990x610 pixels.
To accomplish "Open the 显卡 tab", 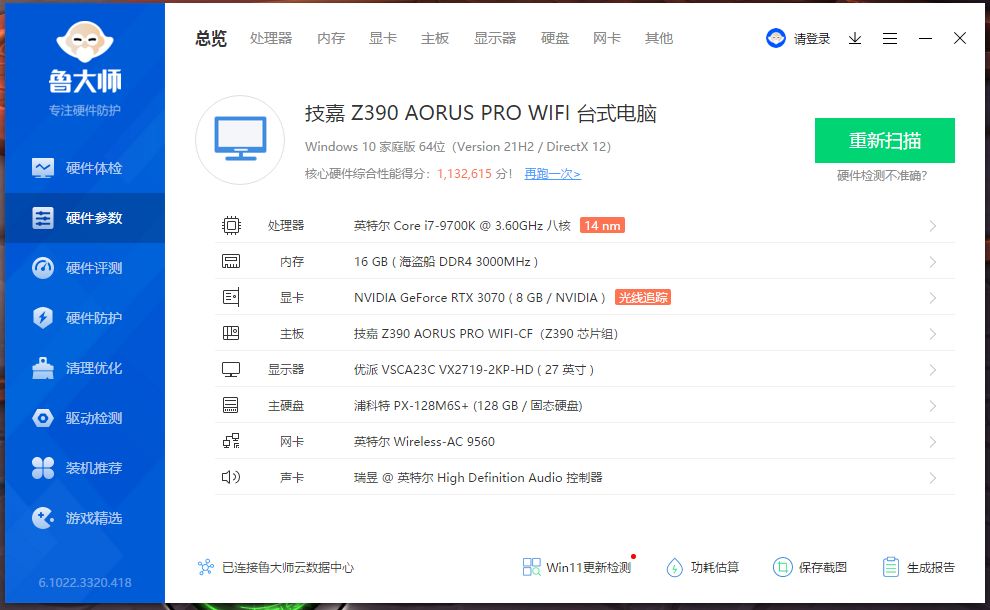I will pos(383,38).
